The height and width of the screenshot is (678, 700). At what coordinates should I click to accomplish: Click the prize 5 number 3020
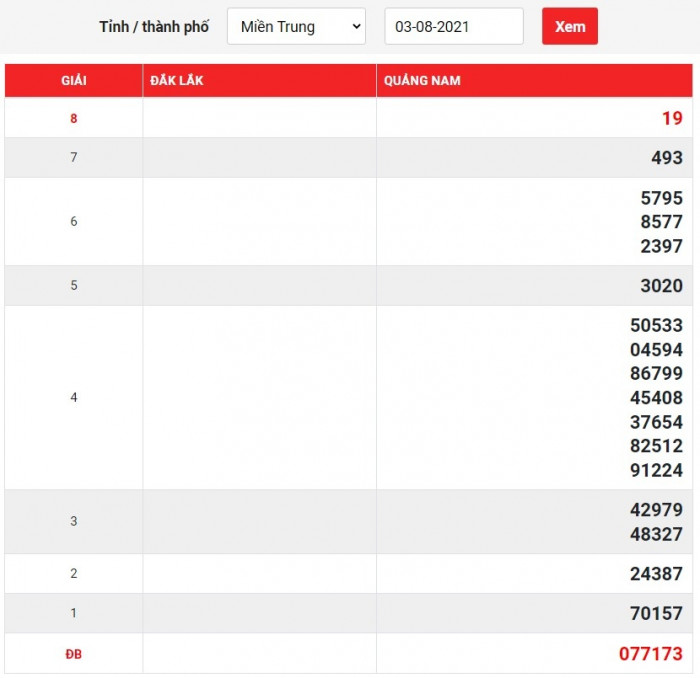pos(661,286)
